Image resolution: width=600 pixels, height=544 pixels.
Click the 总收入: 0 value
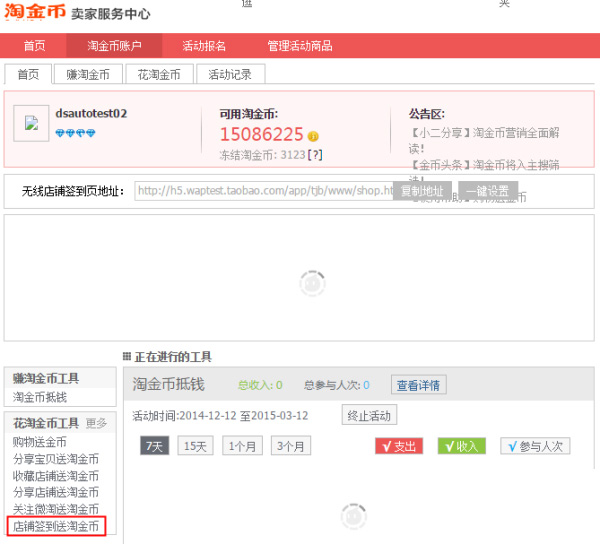coord(260,384)
